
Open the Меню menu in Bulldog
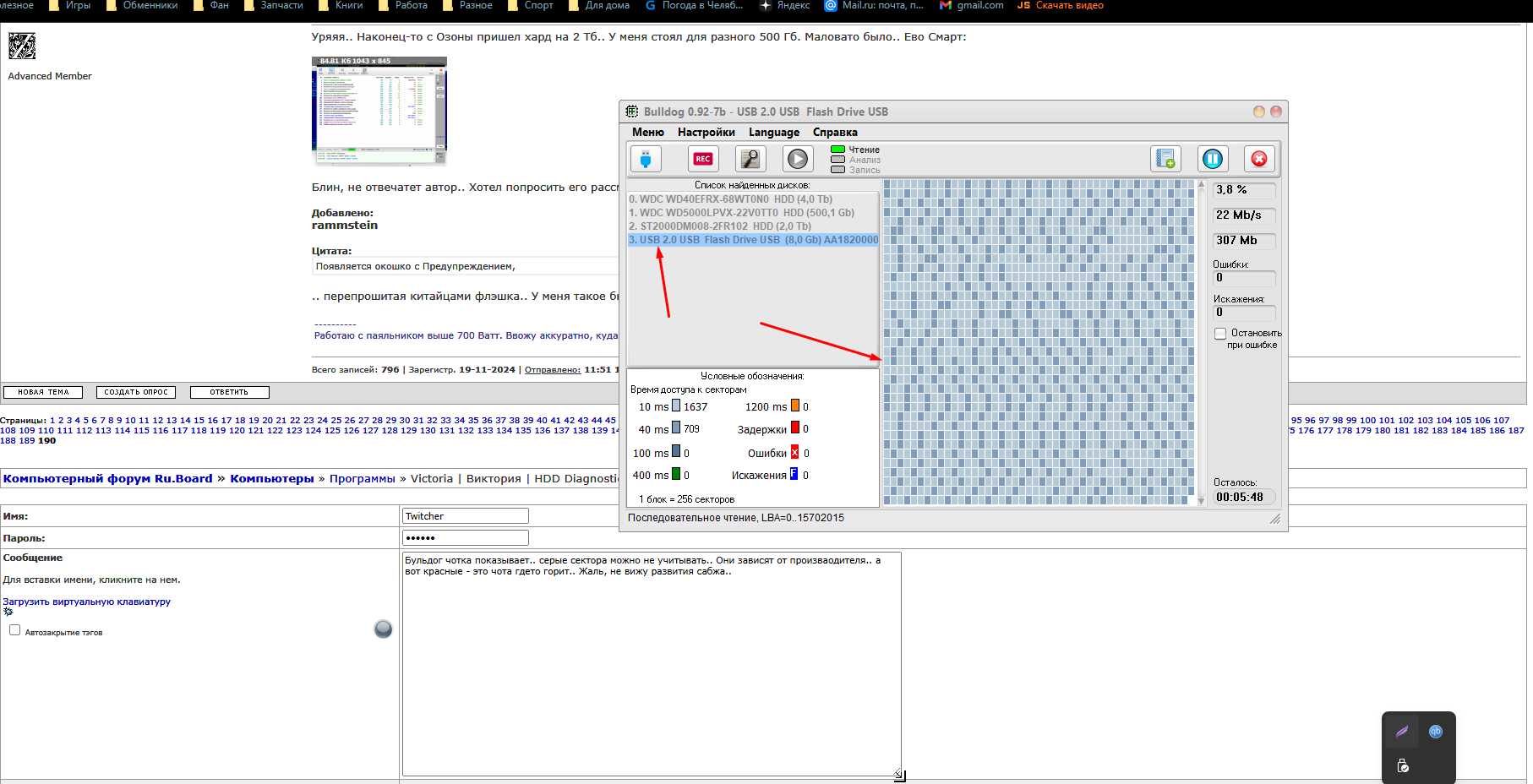[647, 133]
